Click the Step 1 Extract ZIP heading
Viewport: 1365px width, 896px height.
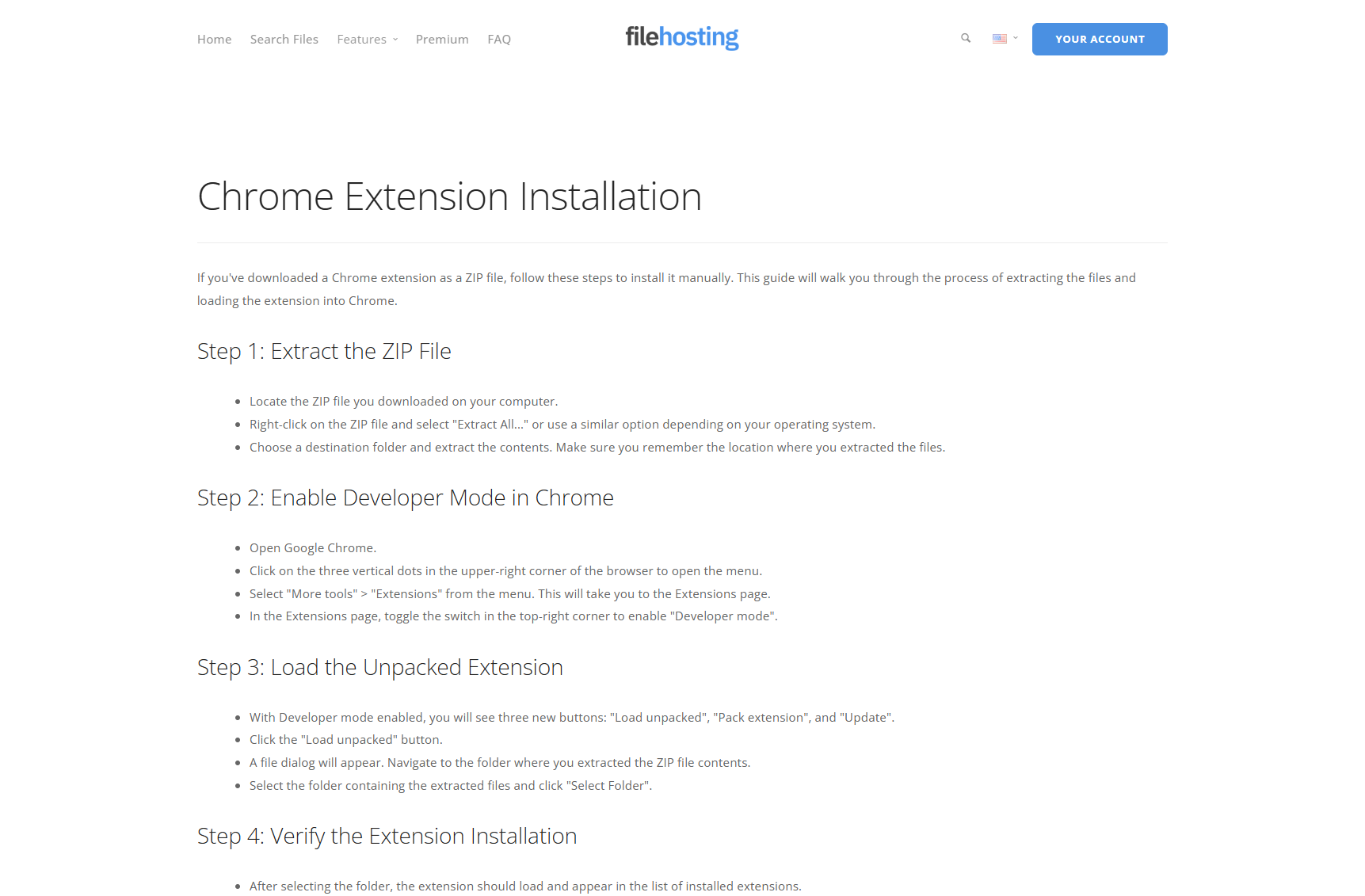point(324,351)
